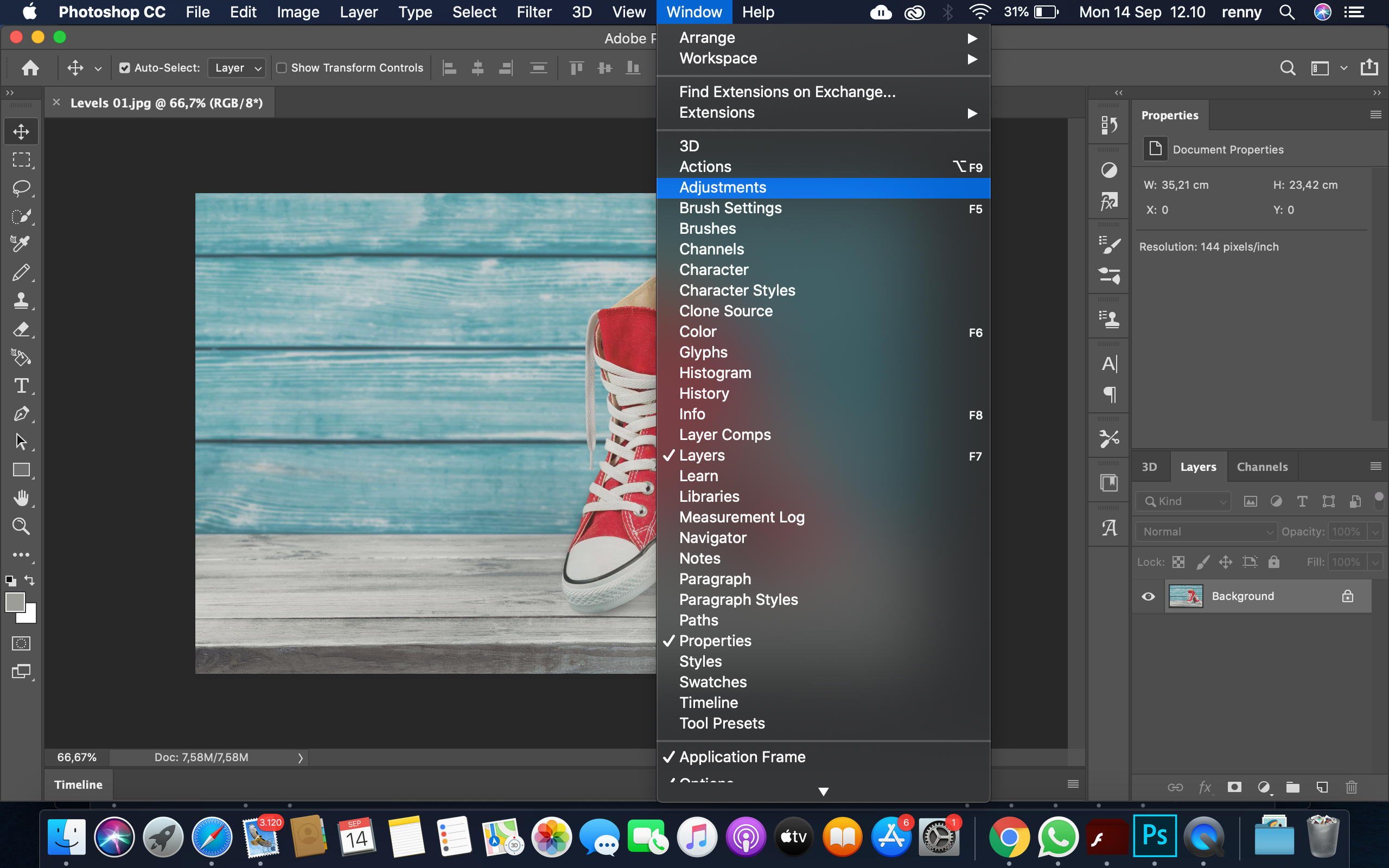Switch to the Channels tab
Viewport: 1389px width, 868px height.
(1261, 467)
